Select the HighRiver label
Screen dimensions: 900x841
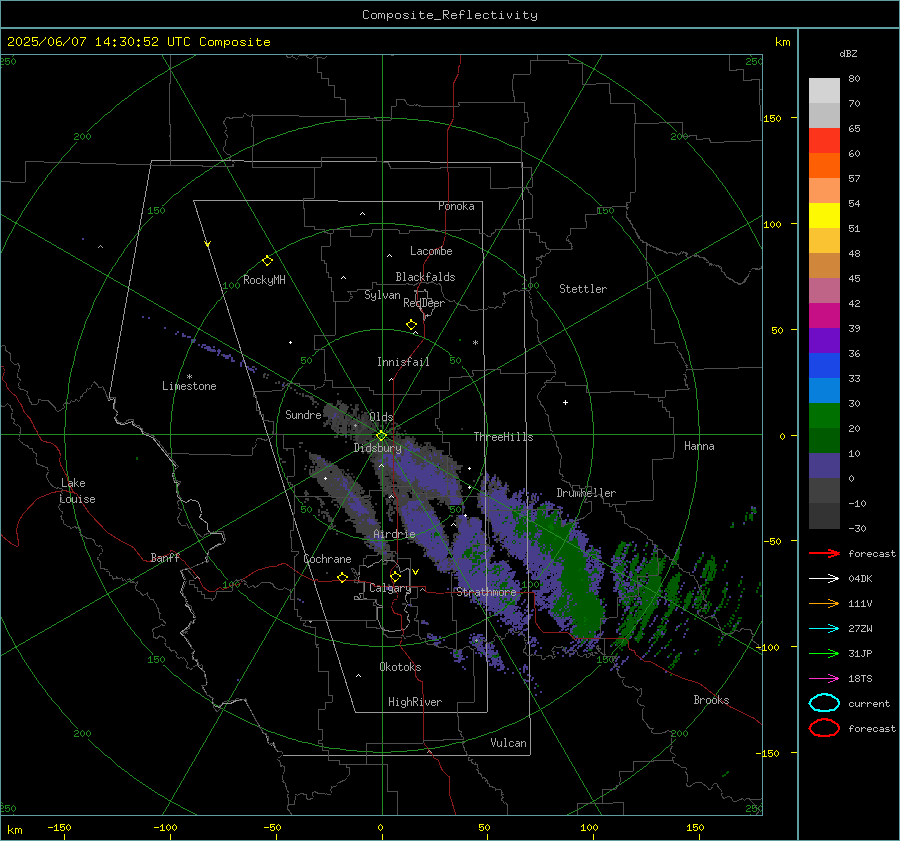pos(415,702)
